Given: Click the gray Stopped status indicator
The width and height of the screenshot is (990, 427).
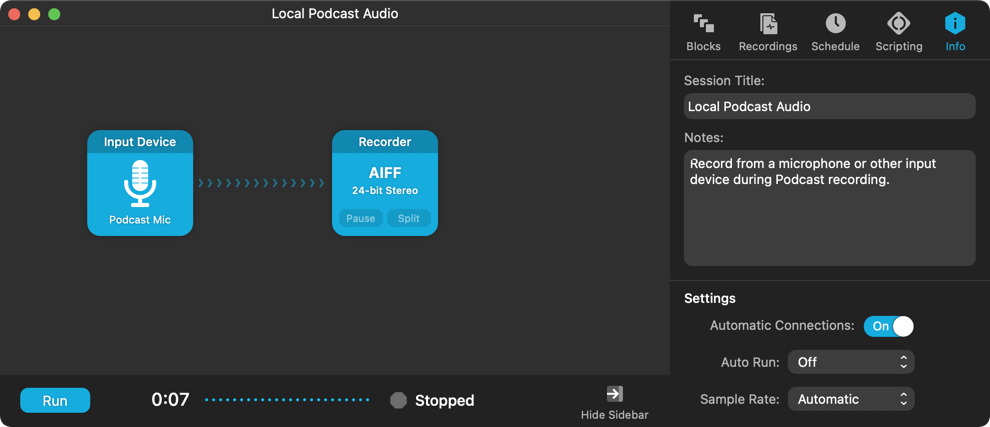Looking at the screenshot, I should tap(398, 400).
